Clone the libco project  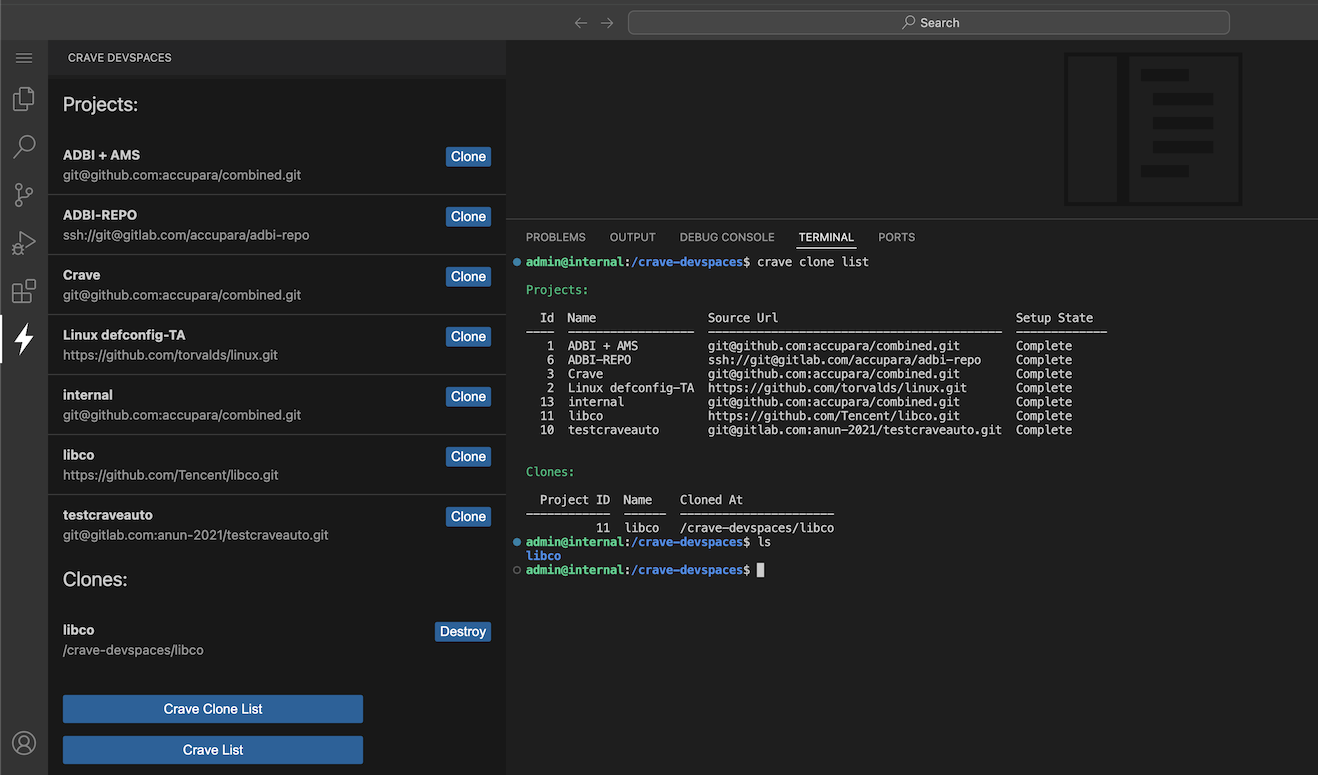(468, 456)
